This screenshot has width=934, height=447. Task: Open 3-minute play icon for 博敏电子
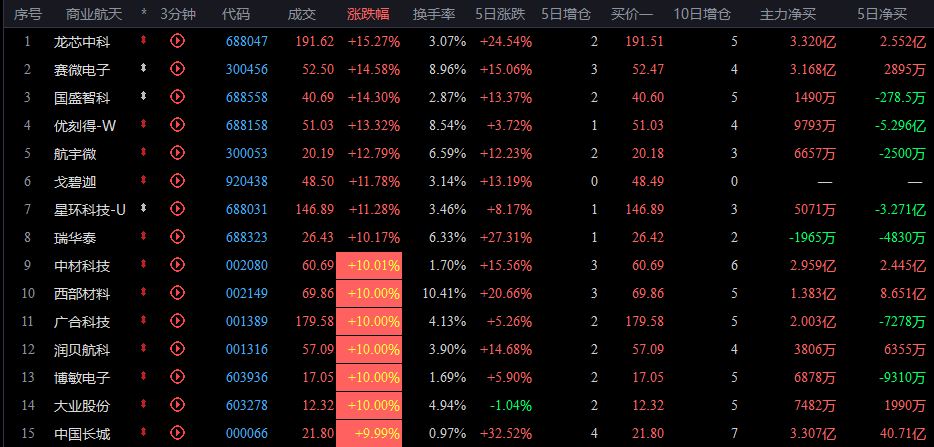(178, 377)
